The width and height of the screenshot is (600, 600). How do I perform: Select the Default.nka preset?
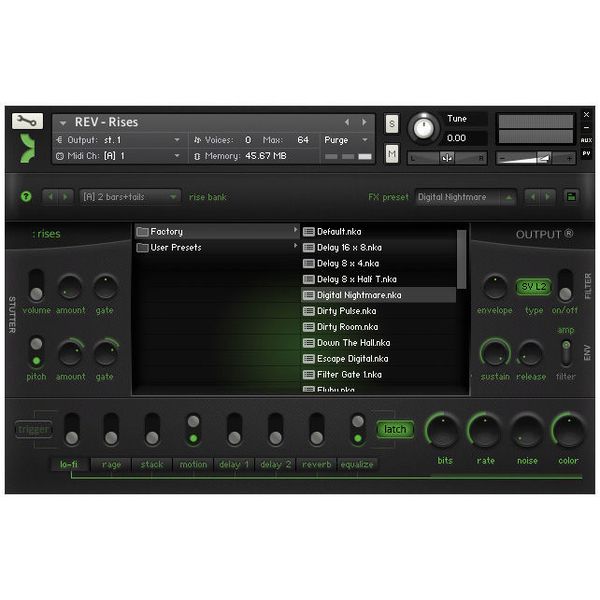tap(379, 232)
